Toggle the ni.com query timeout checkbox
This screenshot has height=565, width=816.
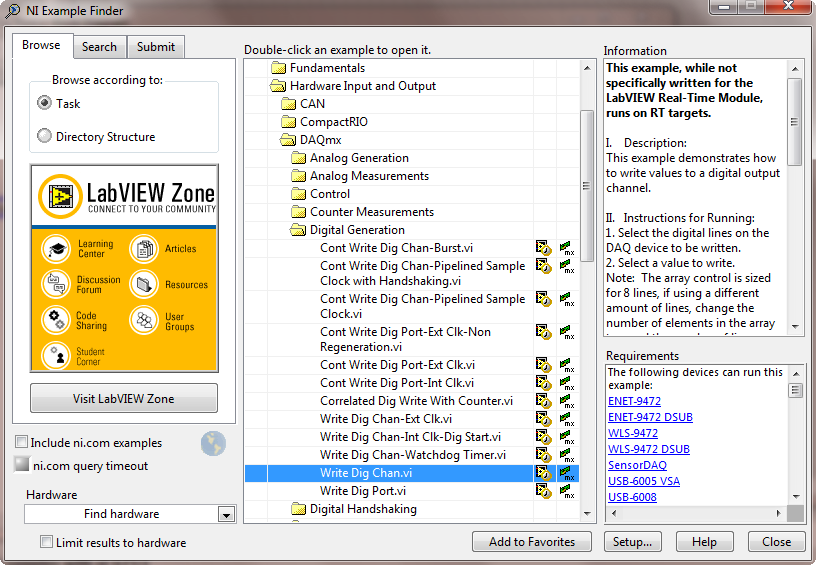[21, 464]
